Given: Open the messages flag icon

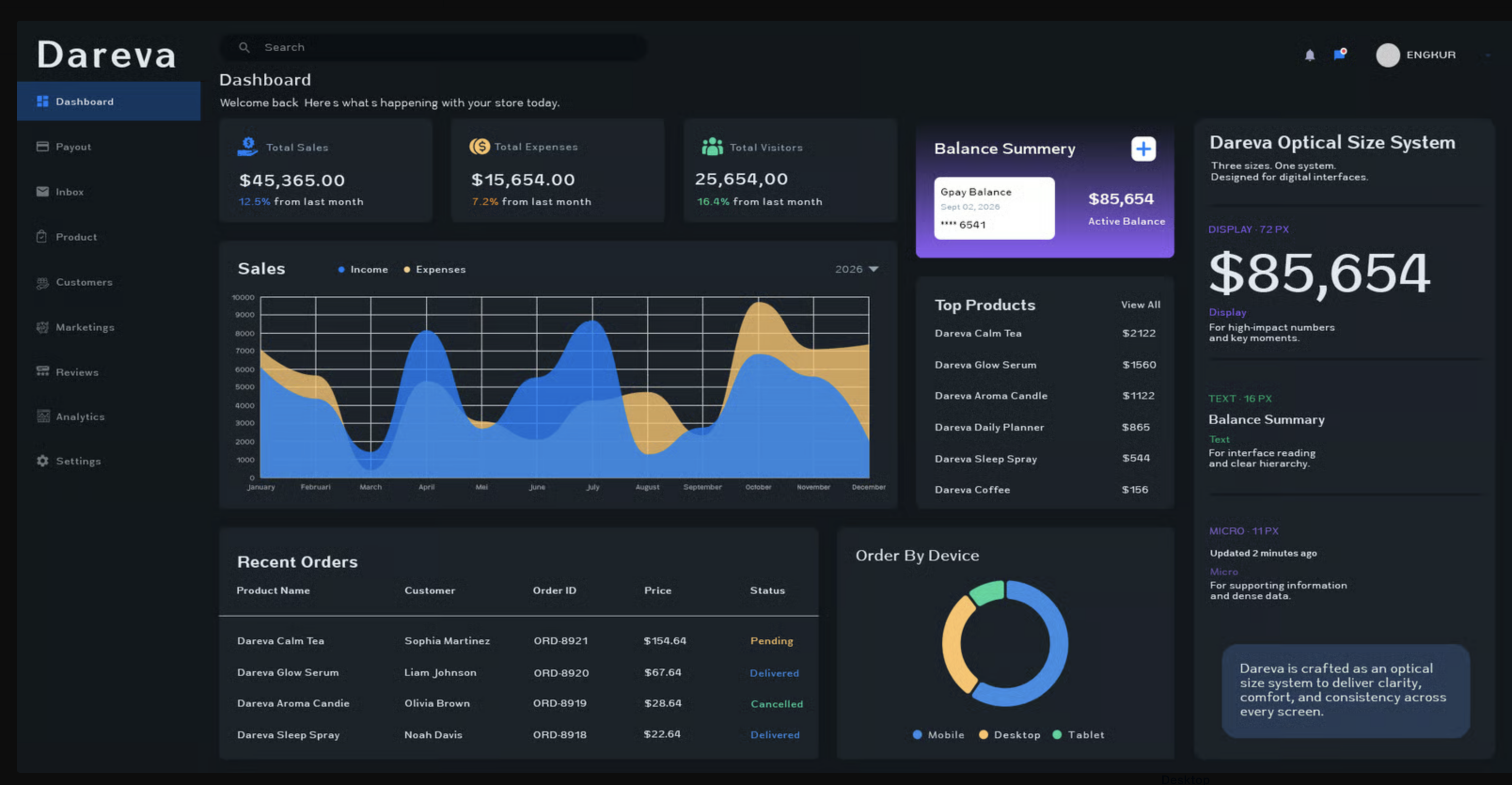Looking at the screenshot, I should tap(1340, 55).
